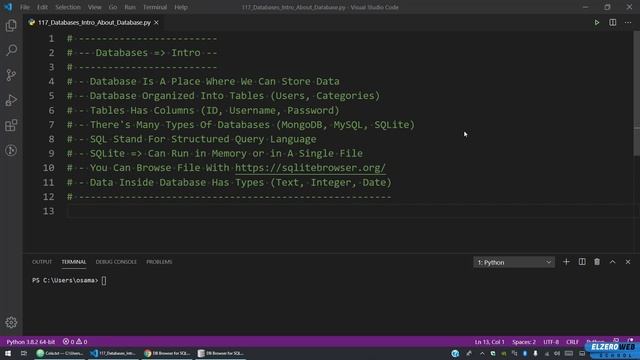
Task: Open the editor More Actions ellipsis
Action: (x=628, y=22)
